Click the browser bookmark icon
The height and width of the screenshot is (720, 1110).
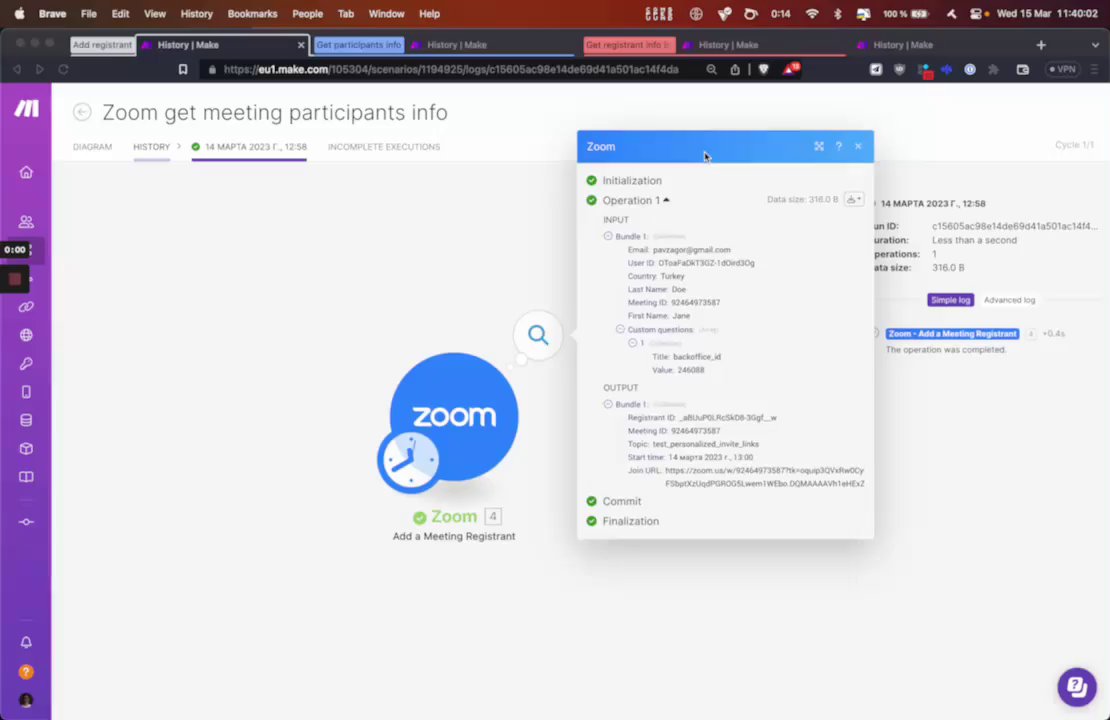(x=183, y=69)
